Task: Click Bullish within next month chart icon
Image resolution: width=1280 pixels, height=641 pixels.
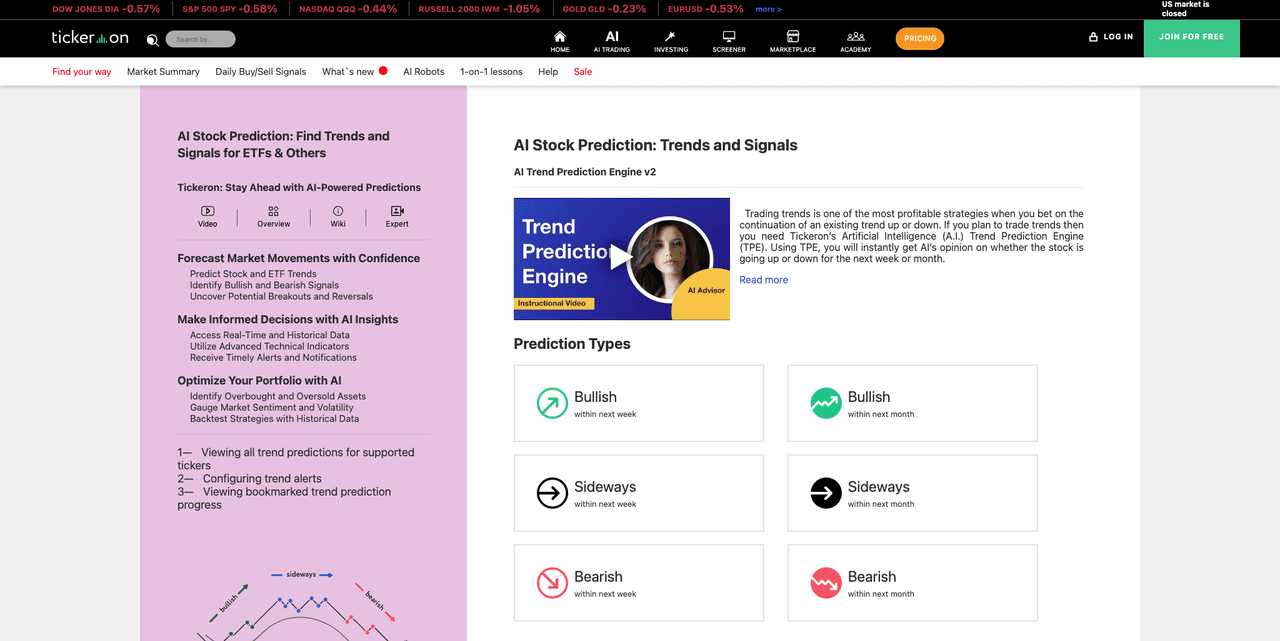Action: tap(825, 403)
